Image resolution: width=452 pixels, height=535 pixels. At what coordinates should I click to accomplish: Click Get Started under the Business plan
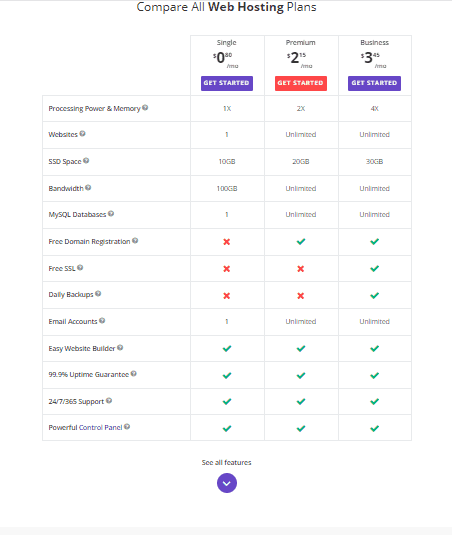tap(375, 83)
